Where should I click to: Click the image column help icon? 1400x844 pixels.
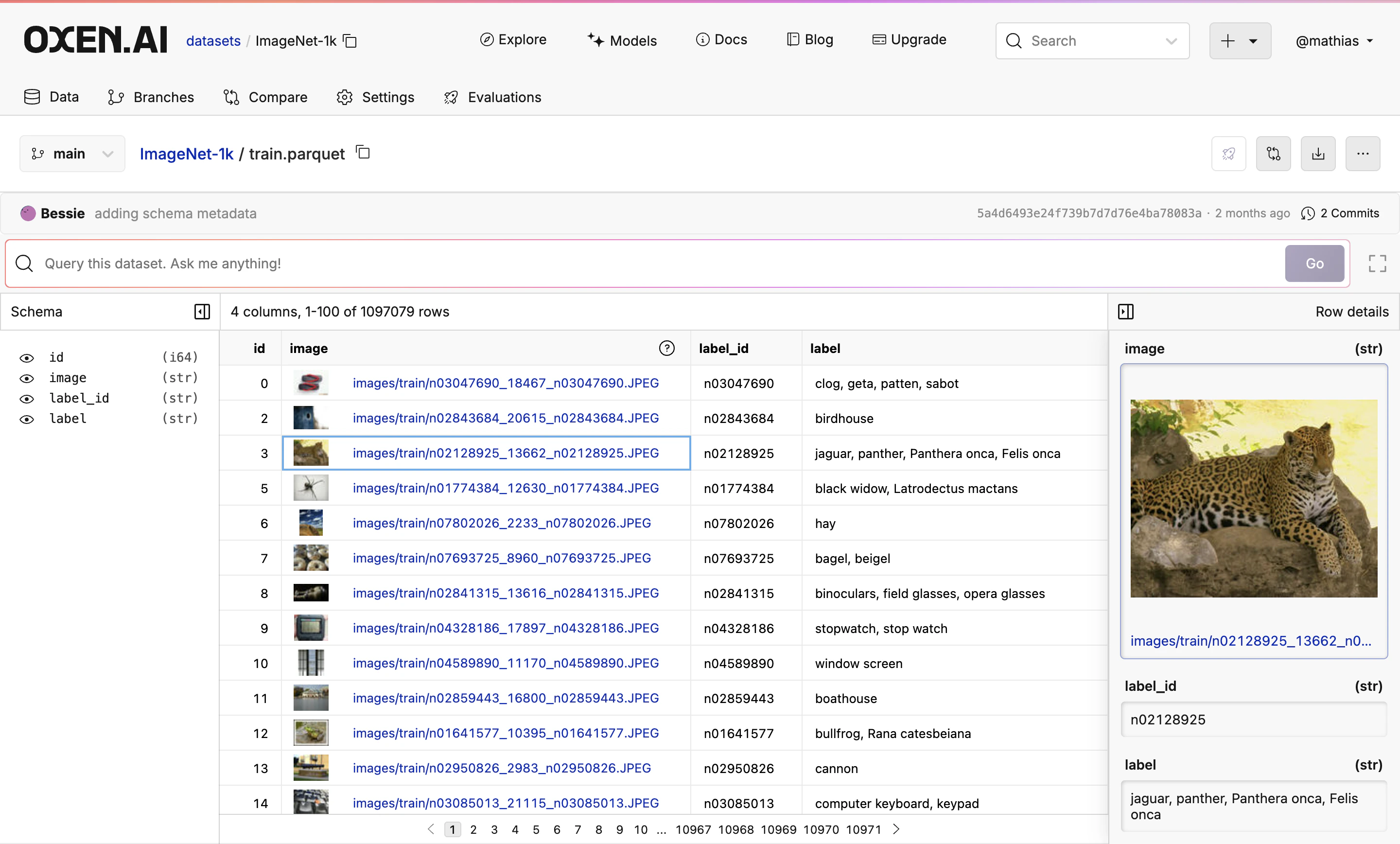(666, 349)
